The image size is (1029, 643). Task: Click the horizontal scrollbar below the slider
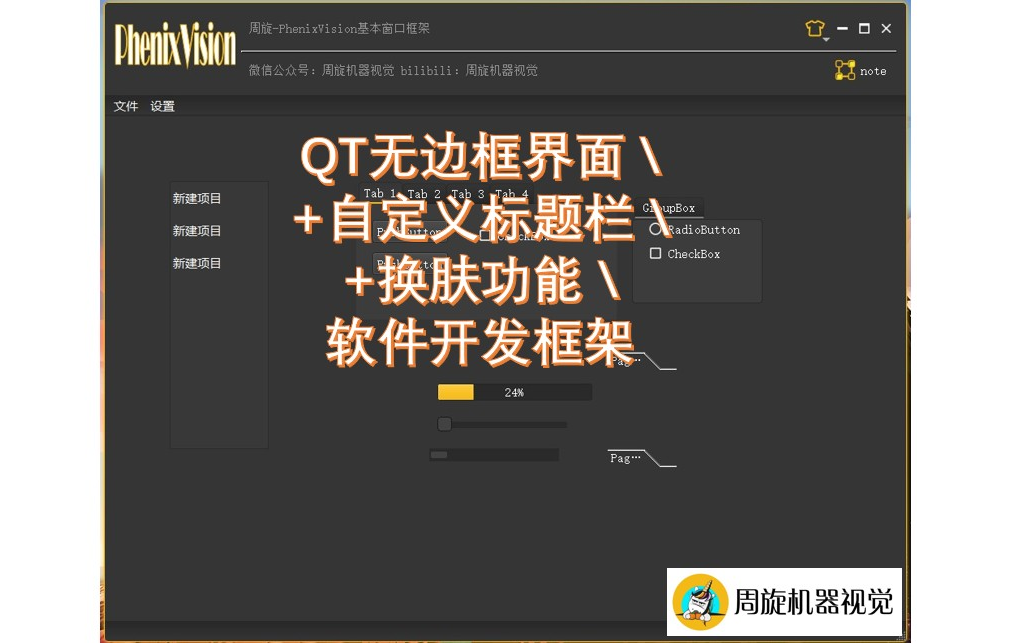click(493, 454)
